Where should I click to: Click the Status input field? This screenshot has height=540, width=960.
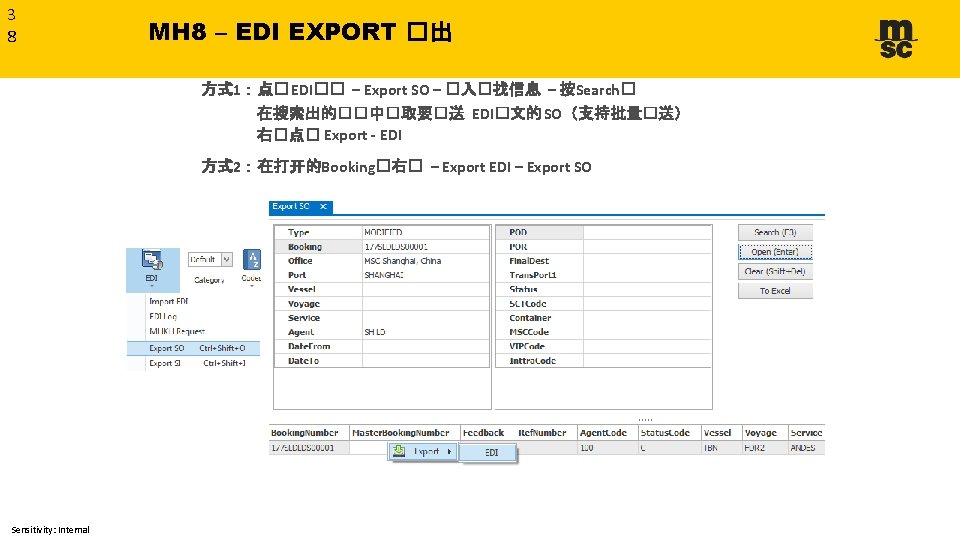(647, 289)
